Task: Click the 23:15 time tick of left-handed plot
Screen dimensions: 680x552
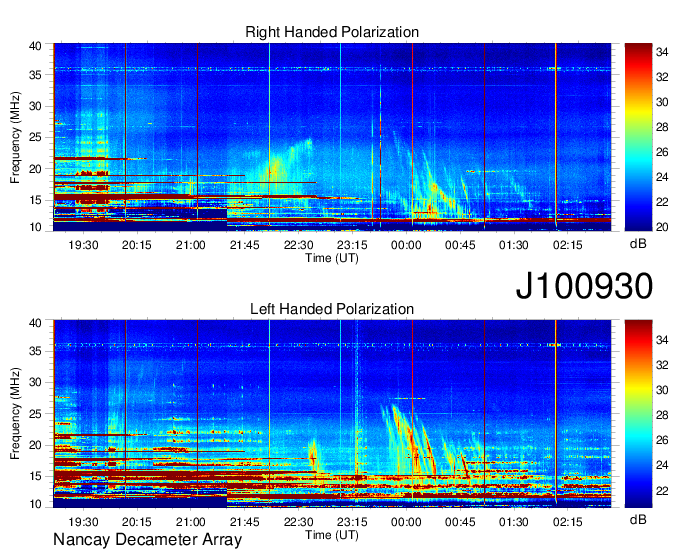Action: tap(352, 522)
